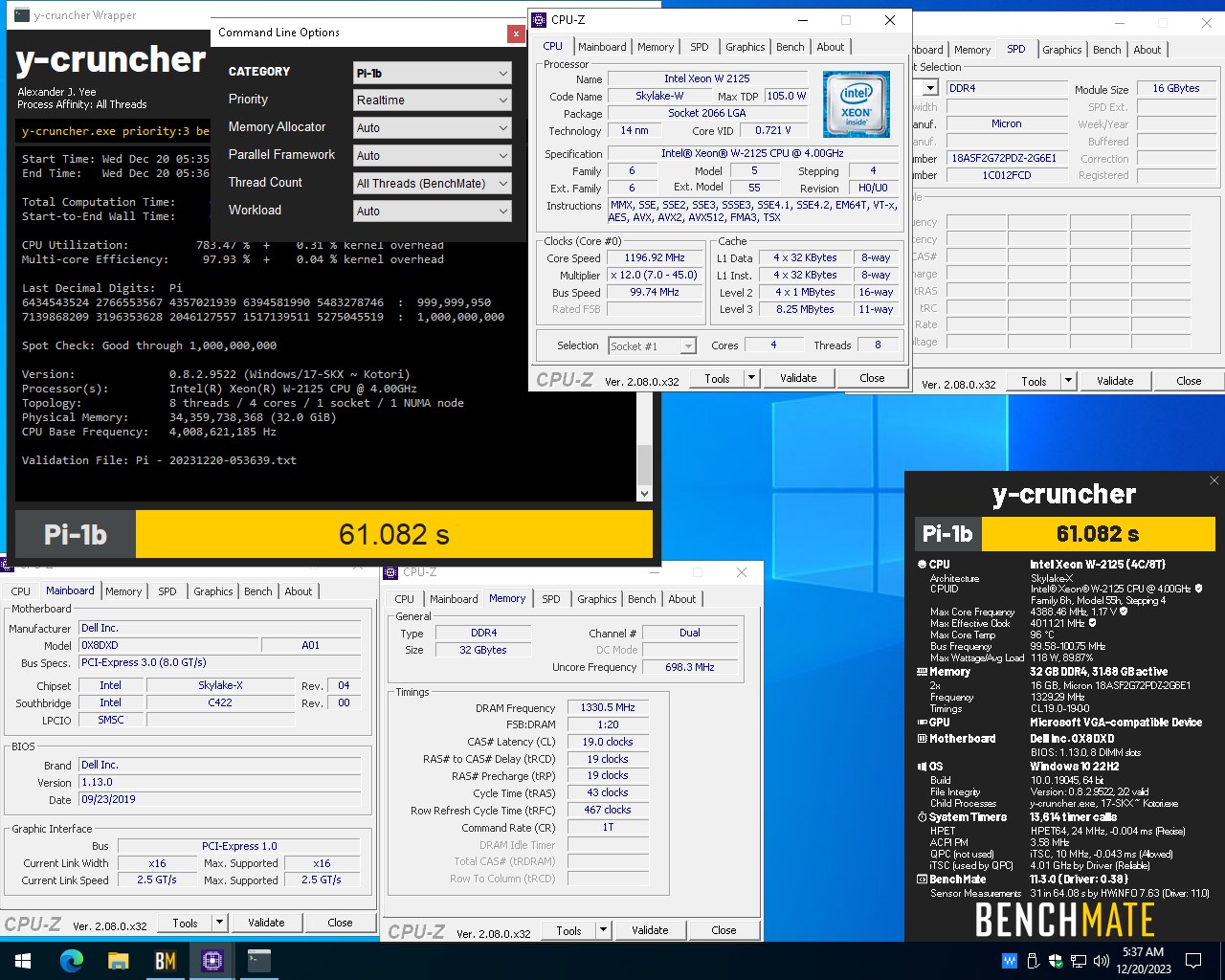The width and height of the screenshot is (1225, 980).
Task: Open the Memory tab in the CPU-Z Mainboard window
Action: tap(123, 591)
